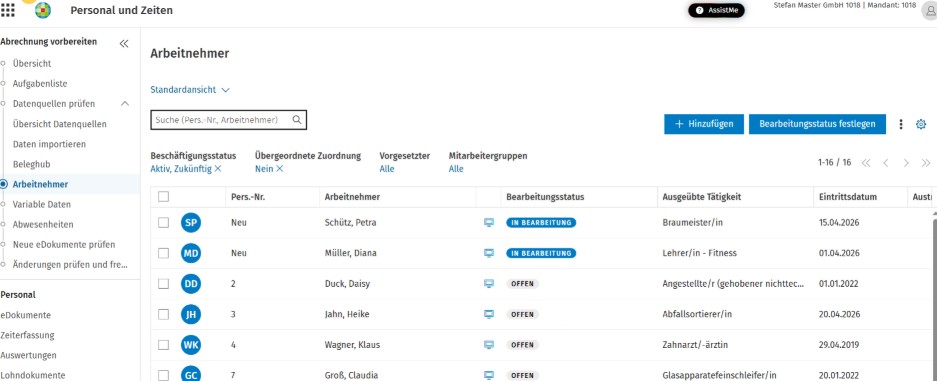Go to previous page arrow

[886, 163]
